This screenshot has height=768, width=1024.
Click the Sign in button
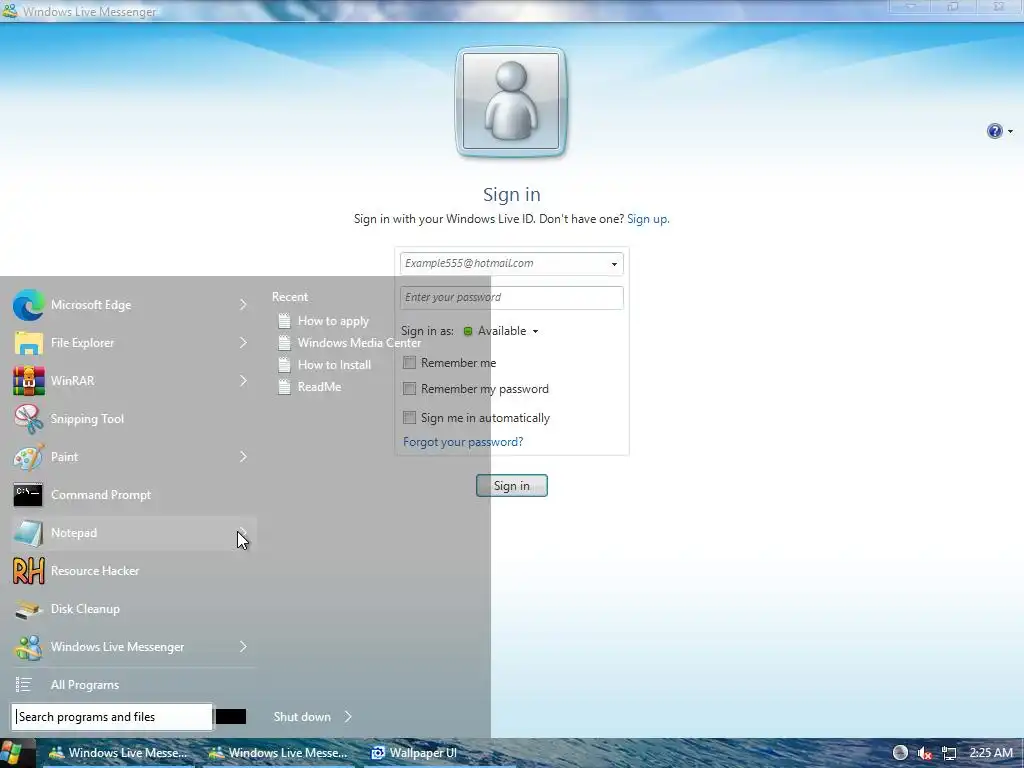coord(512,485)
